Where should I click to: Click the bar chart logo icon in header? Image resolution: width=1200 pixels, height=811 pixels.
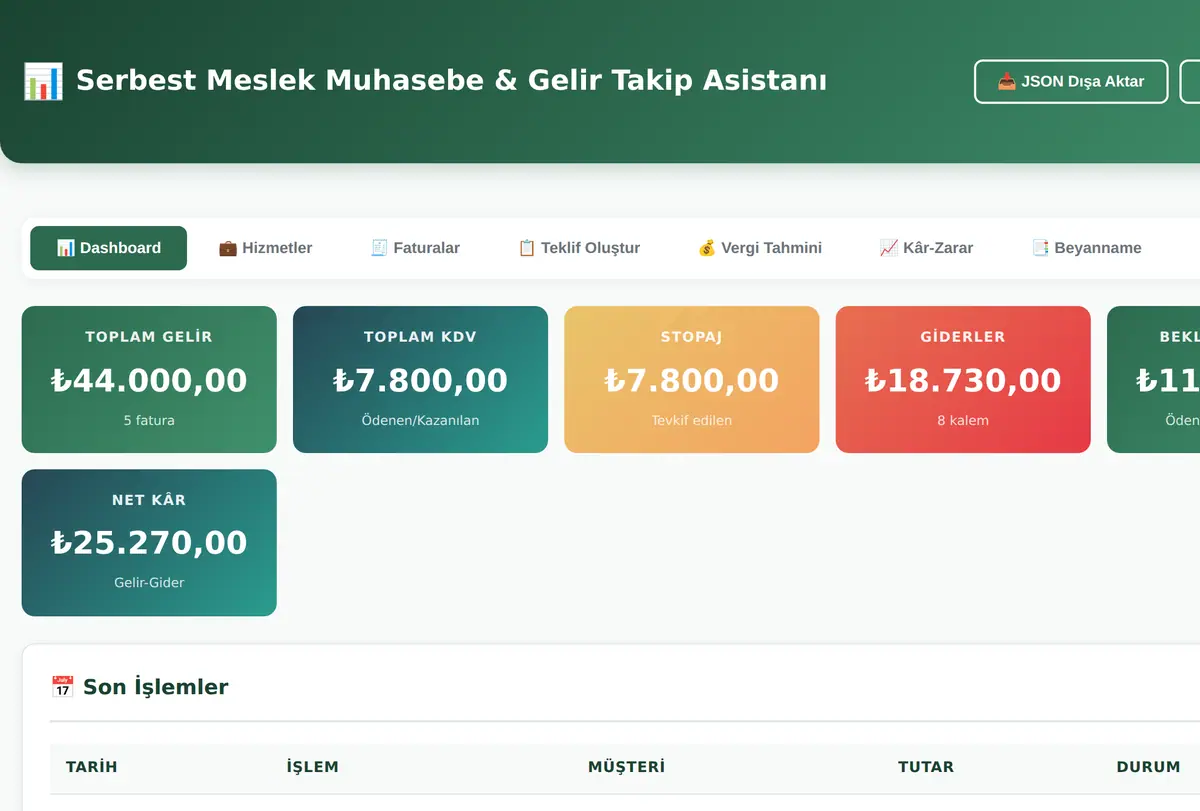[x=43, y=81]
